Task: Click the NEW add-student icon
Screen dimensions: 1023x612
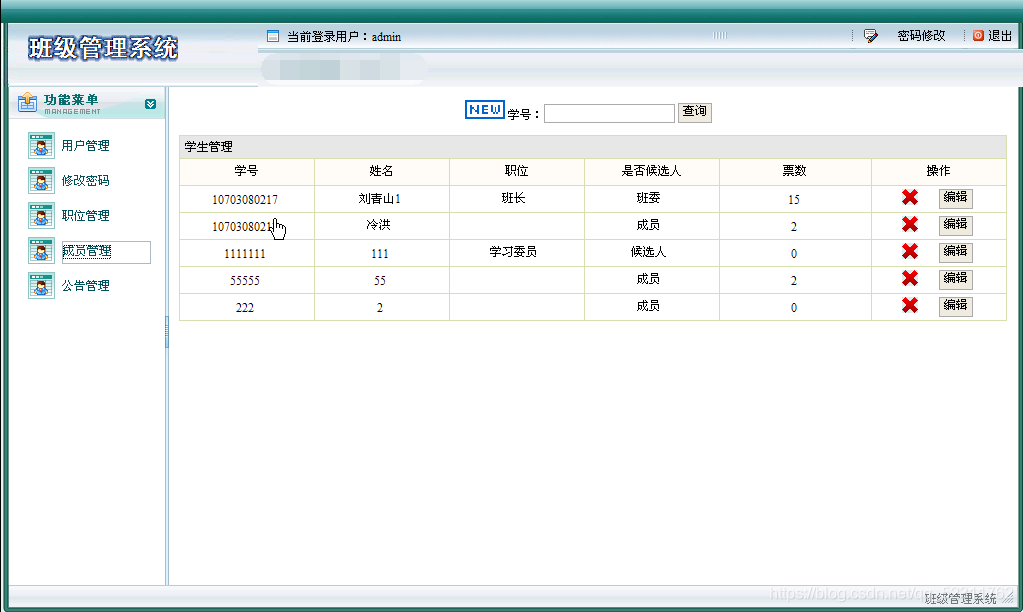Action: coord(483,110)
